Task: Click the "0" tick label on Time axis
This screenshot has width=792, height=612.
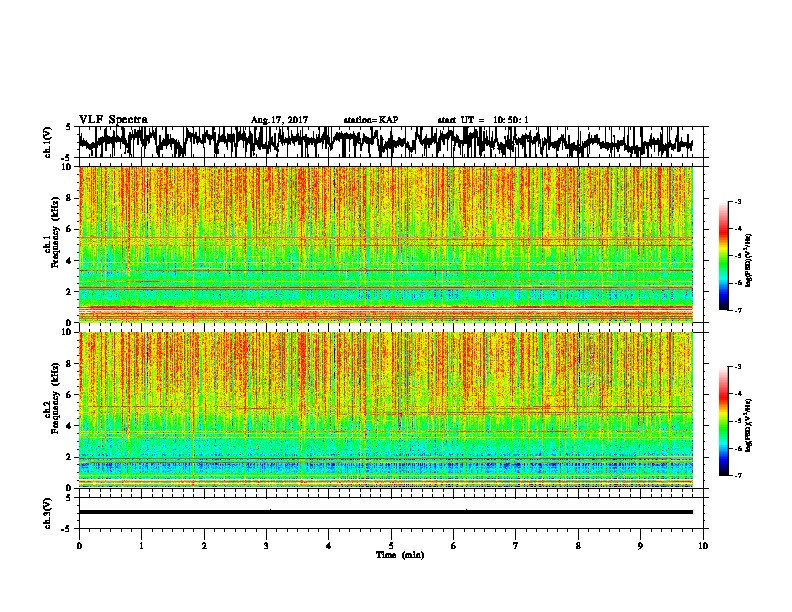Action: (x=79, y=546)
